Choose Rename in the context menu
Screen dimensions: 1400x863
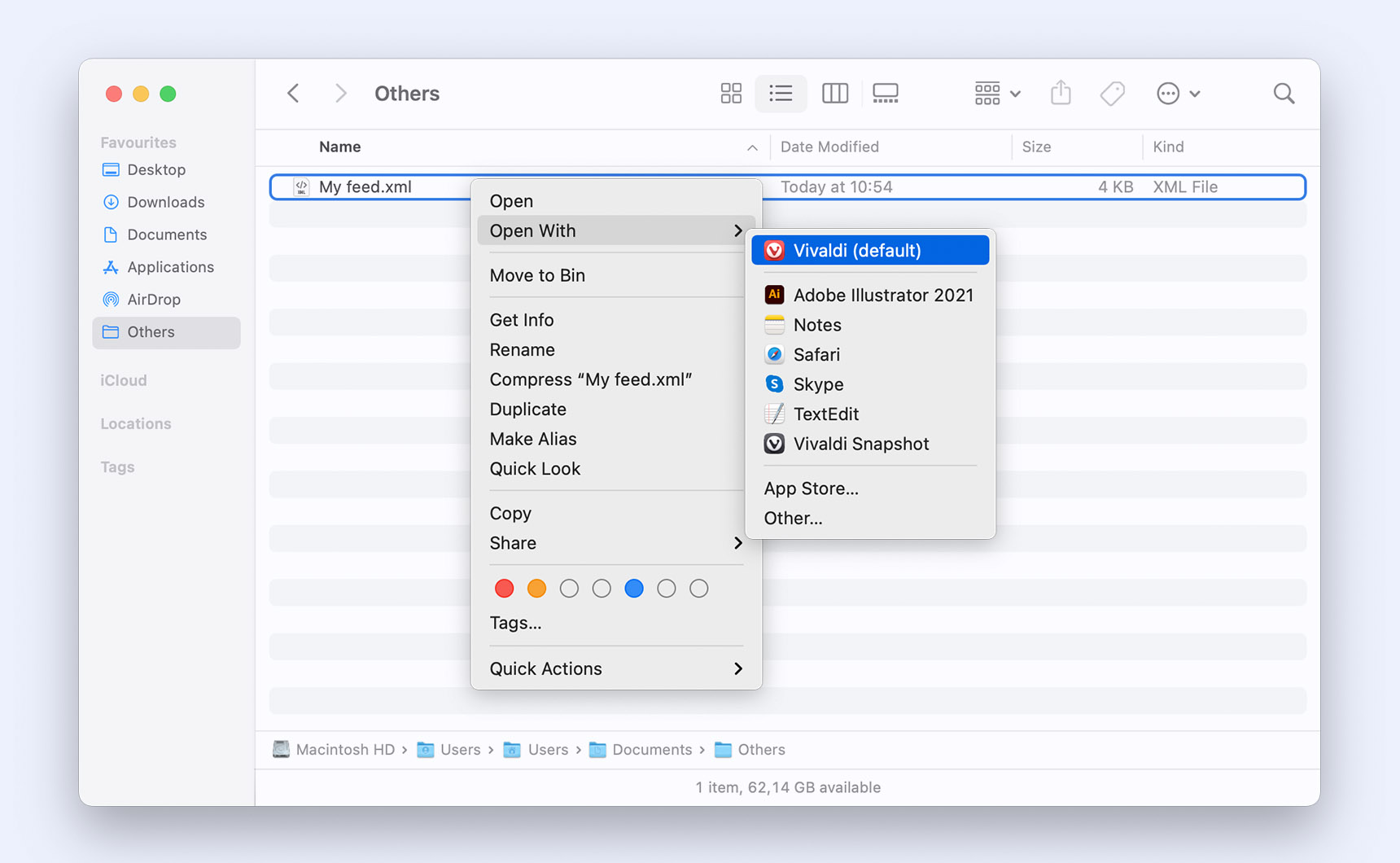(616, 349)
